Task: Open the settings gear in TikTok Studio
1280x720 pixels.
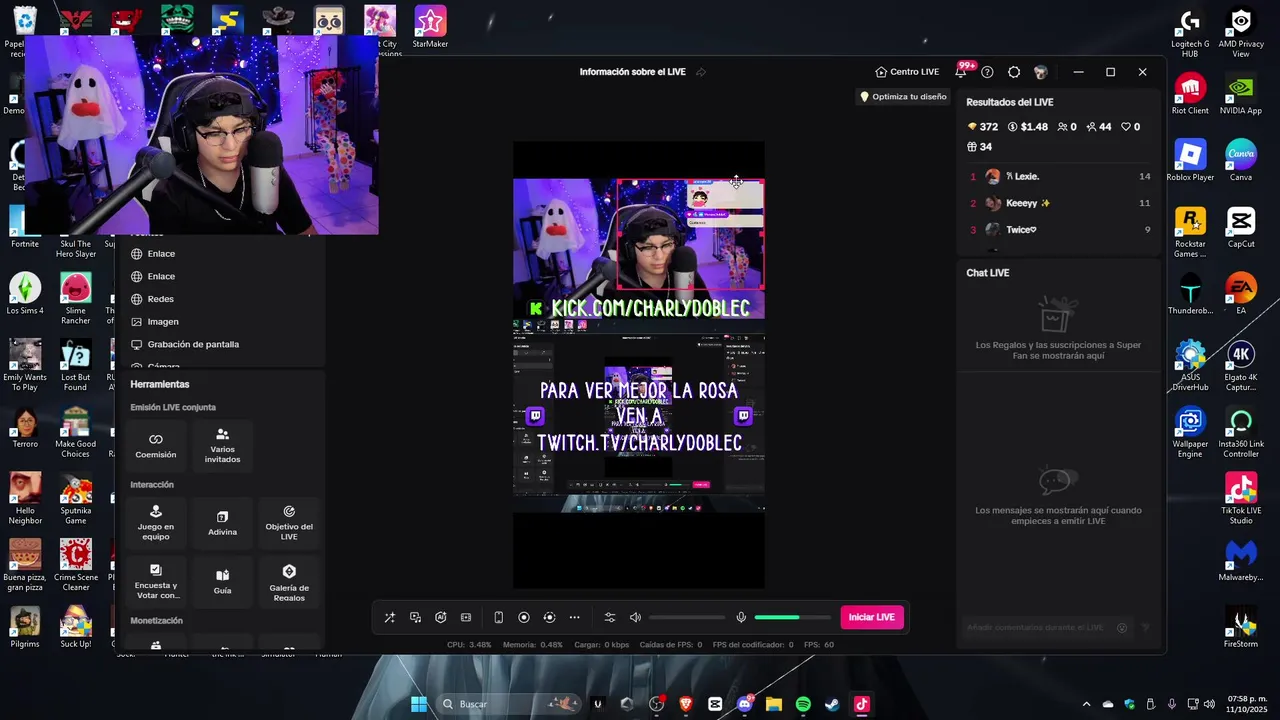Action: 1014,72
